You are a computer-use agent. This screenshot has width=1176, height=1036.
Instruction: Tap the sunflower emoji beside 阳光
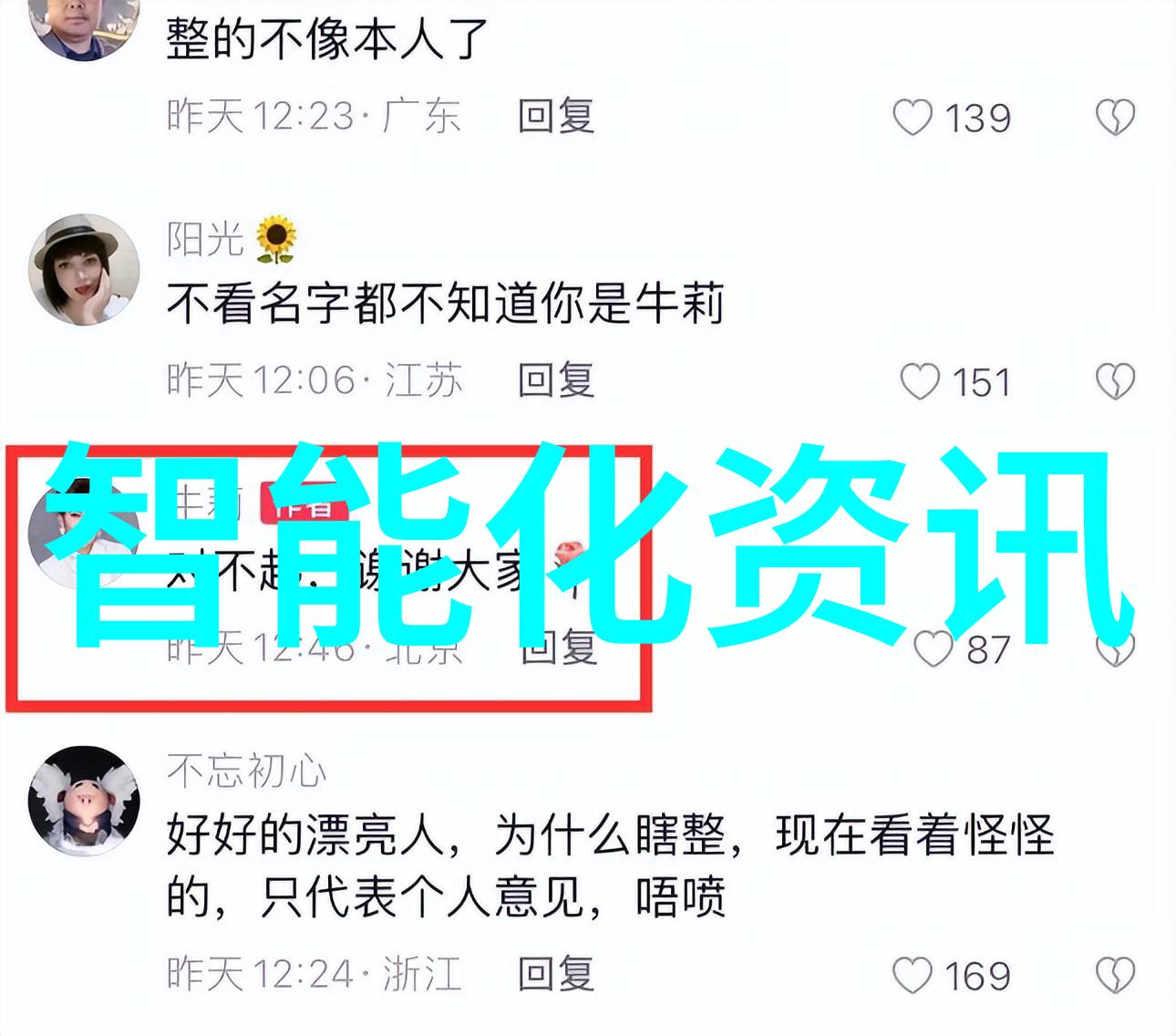pos(275,240)
